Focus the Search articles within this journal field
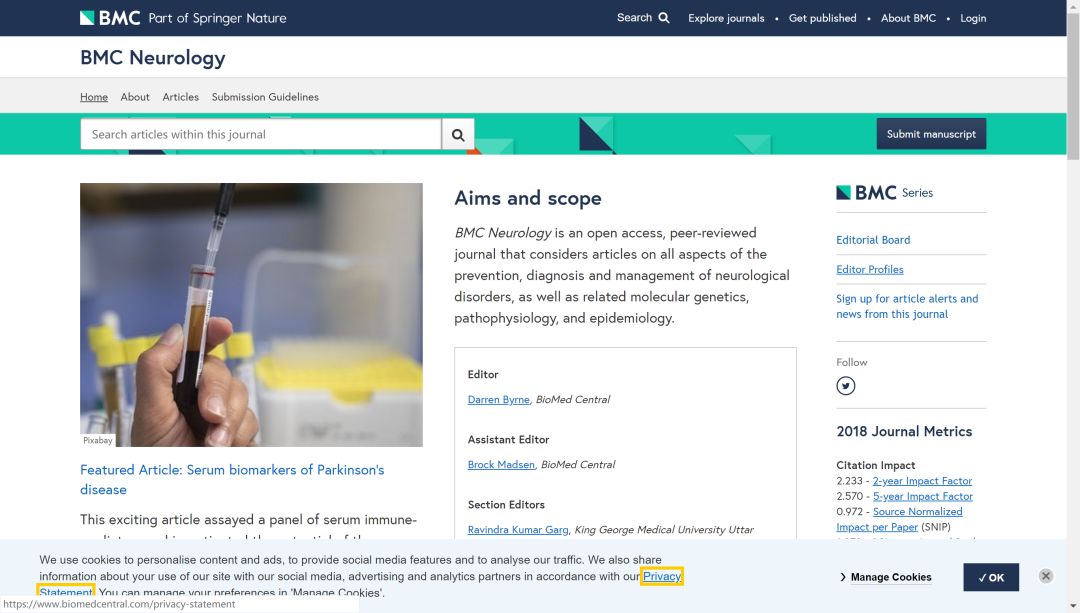Image resolution: width=1080 pixels, height=613 pixels. click(260, 134)
